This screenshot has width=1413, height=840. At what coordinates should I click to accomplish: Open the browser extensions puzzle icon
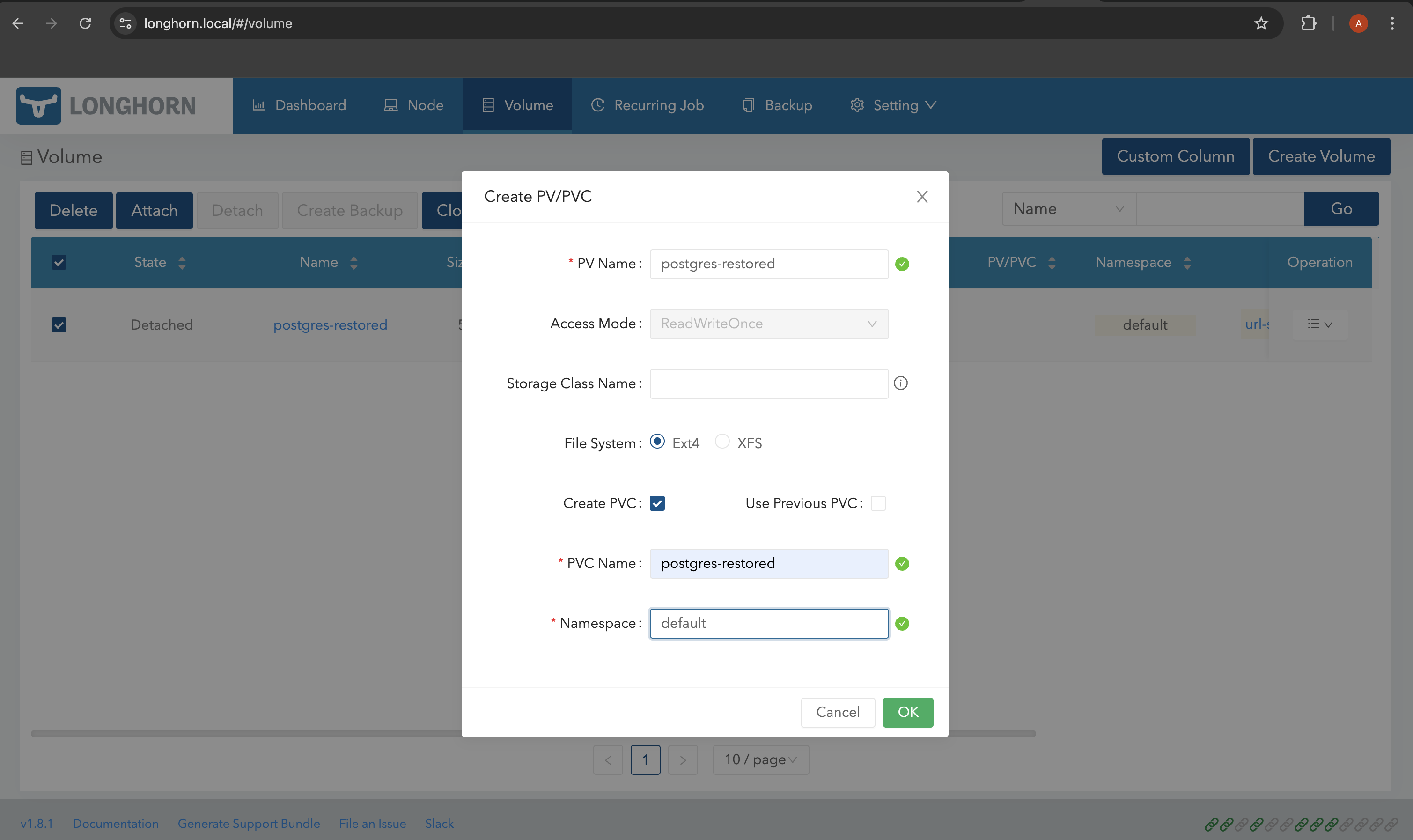pos(1308,23)
